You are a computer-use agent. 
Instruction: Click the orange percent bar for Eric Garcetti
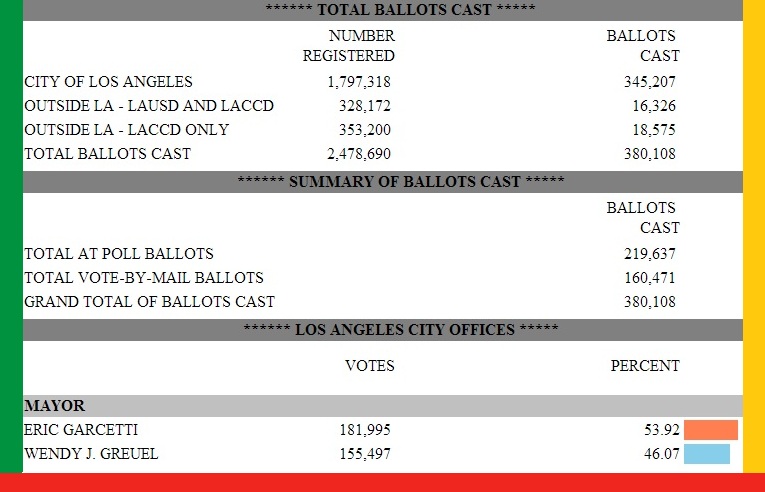[710, 430]
